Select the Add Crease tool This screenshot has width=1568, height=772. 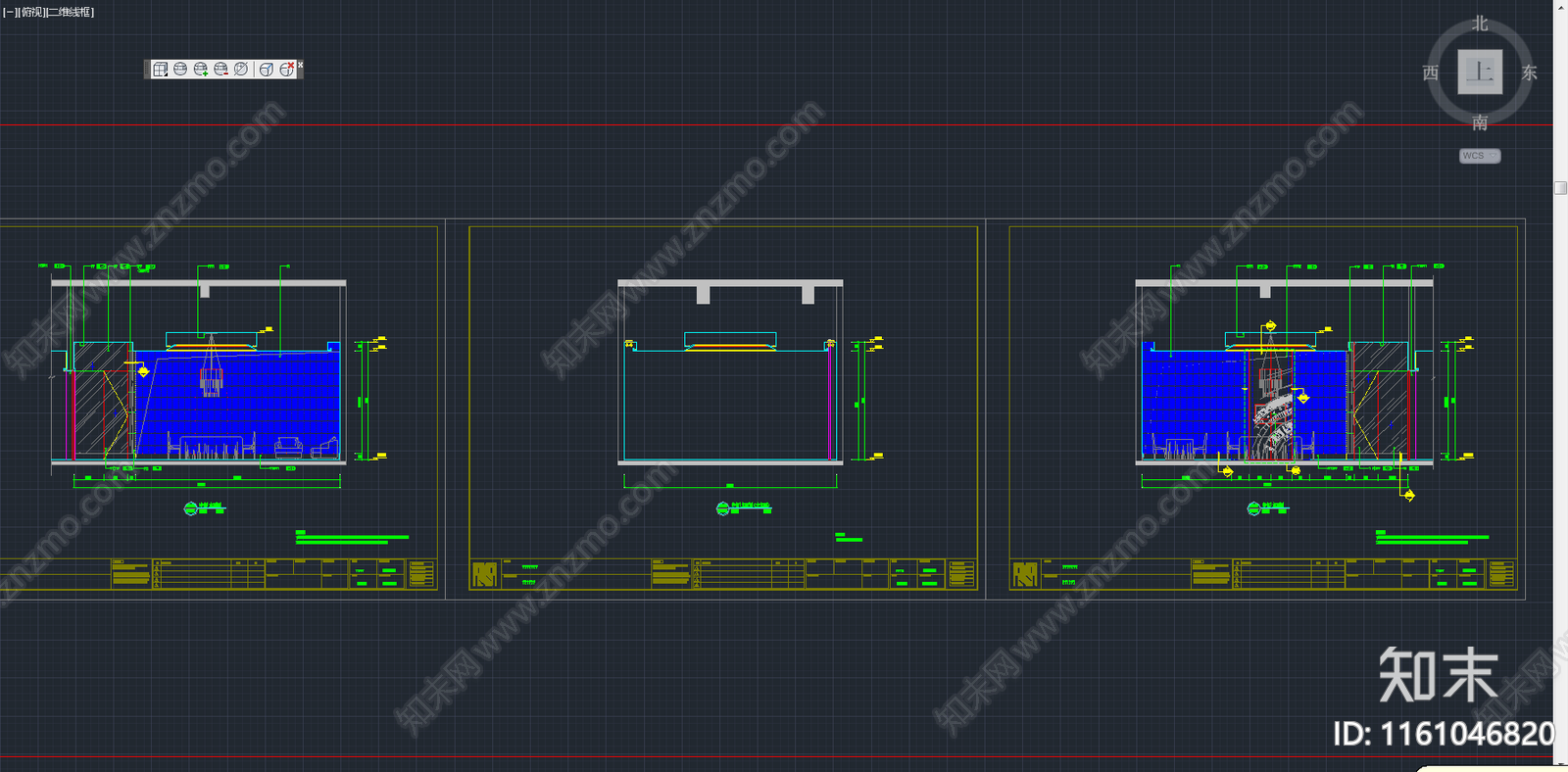point(267,70)
